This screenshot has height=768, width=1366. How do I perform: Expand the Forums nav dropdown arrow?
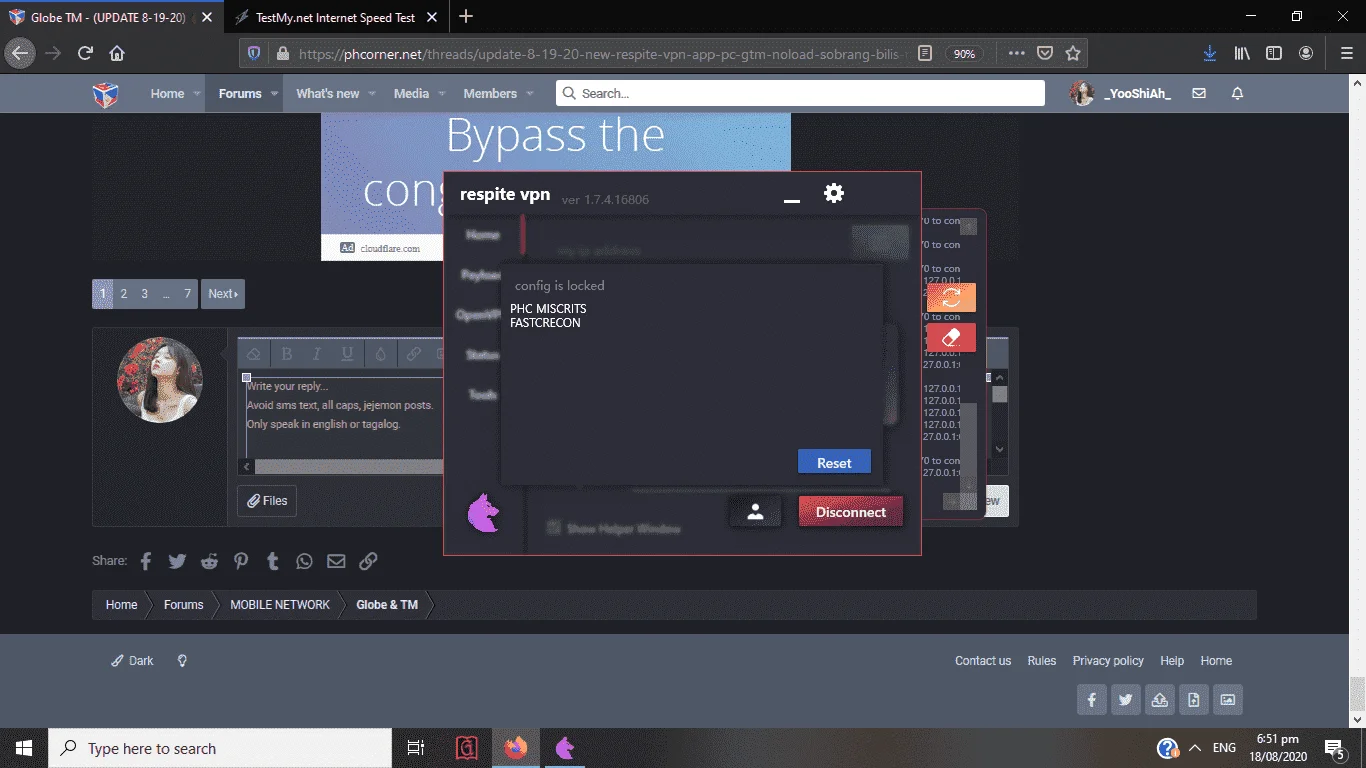[x=274, y=94]
